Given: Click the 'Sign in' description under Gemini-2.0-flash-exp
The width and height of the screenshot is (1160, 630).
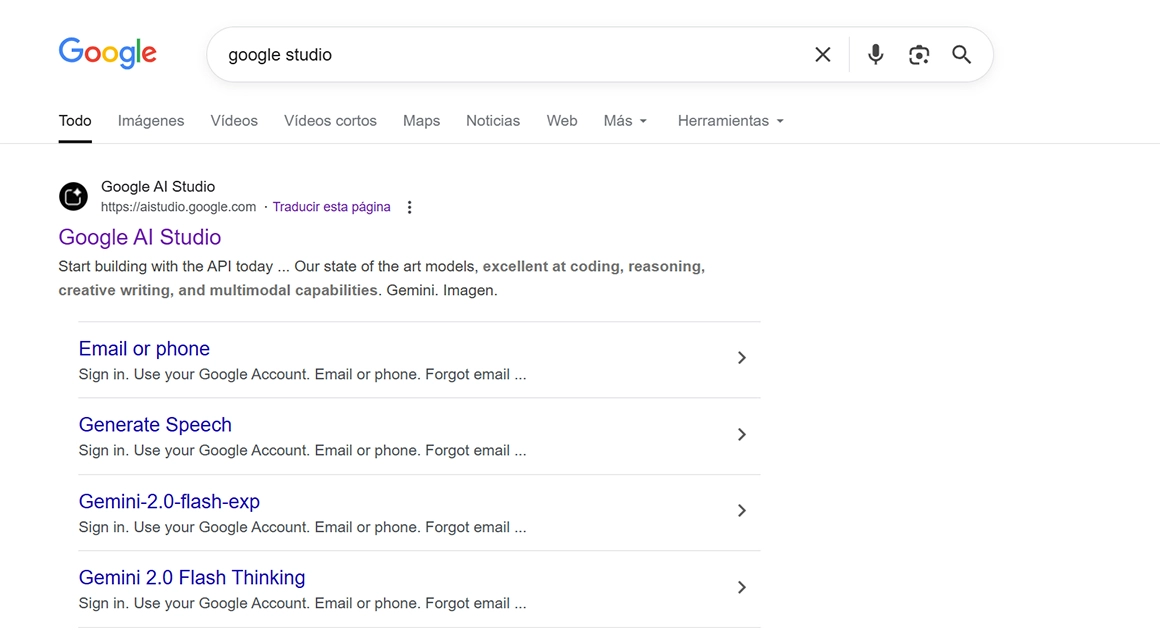Looking at the screenshot, I should pyautogui.click(x=303, y=527).
